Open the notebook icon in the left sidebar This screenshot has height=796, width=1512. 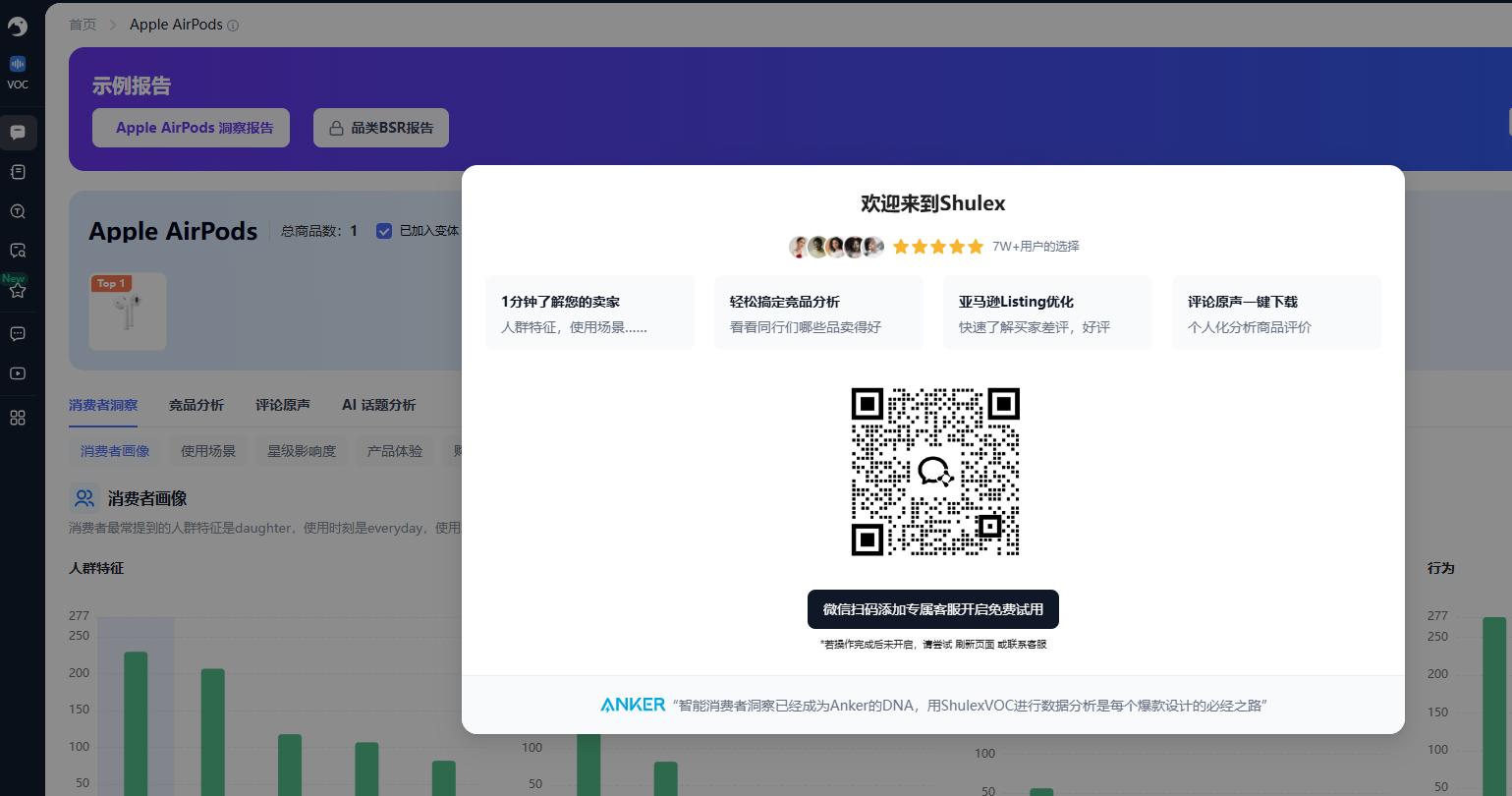click(18, 171)
